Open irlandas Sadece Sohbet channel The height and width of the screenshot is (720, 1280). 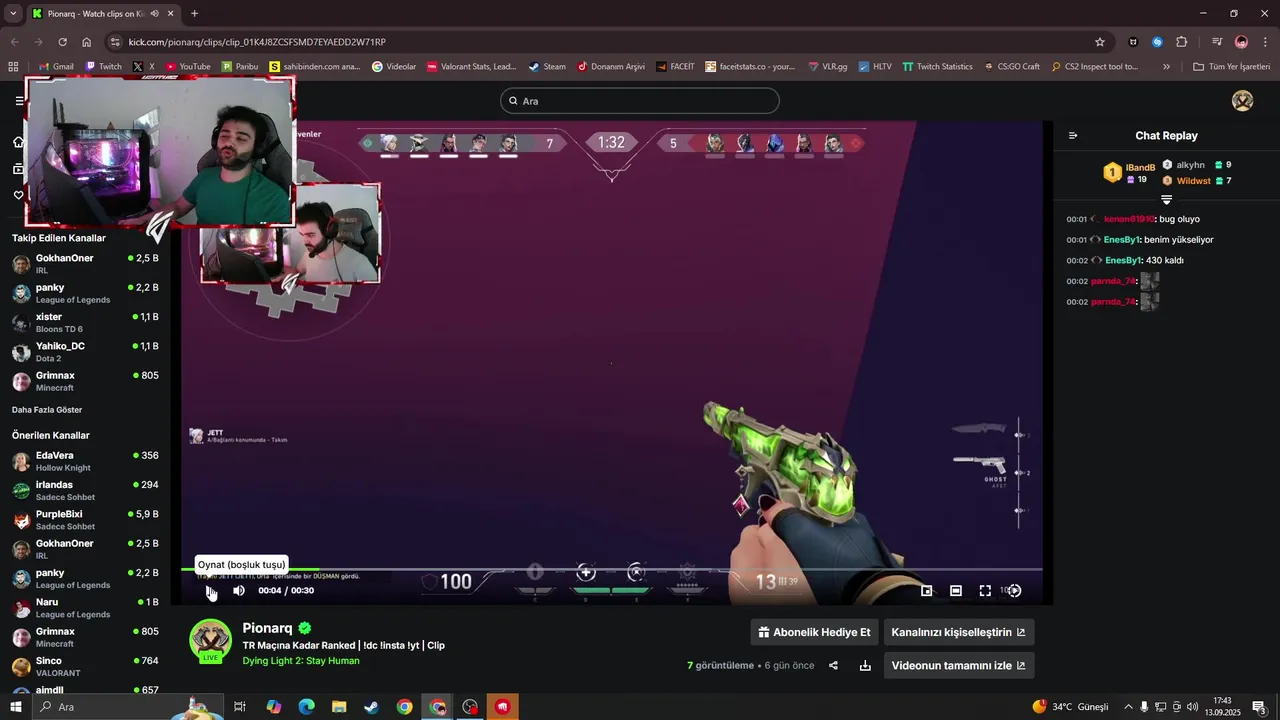(x=85, y=490)
